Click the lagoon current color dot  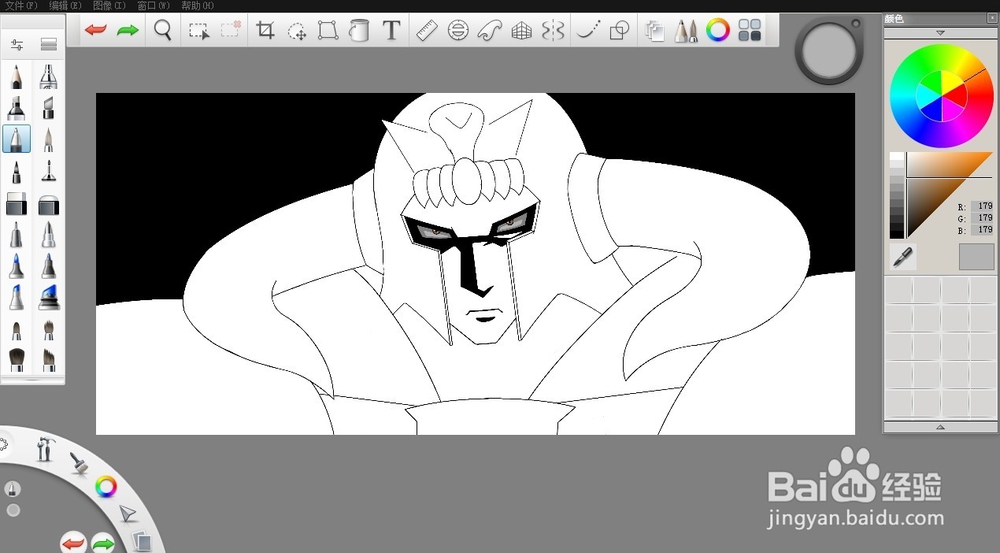(13, 510)
